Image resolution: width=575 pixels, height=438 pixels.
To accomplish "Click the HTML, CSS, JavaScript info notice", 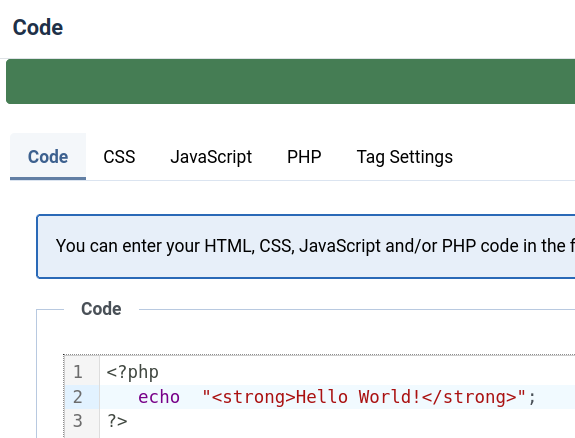I will coord(306,247).
